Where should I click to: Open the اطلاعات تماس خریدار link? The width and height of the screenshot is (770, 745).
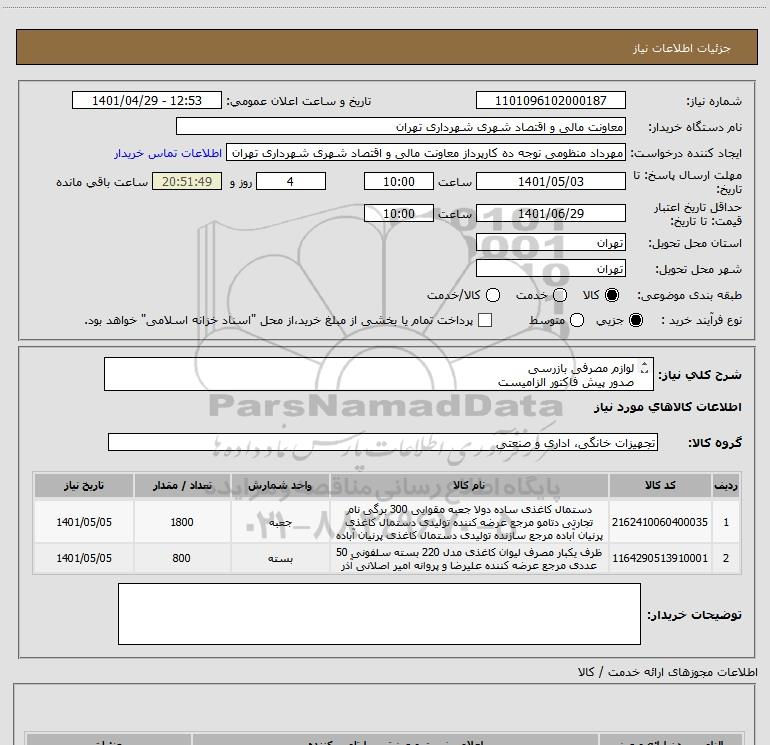[x=168, y=153]
